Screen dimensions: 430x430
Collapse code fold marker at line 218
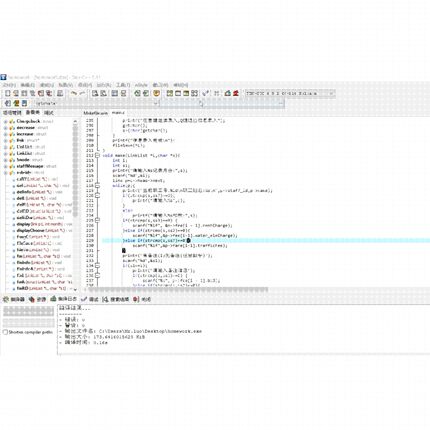click(x=97, y=185)
